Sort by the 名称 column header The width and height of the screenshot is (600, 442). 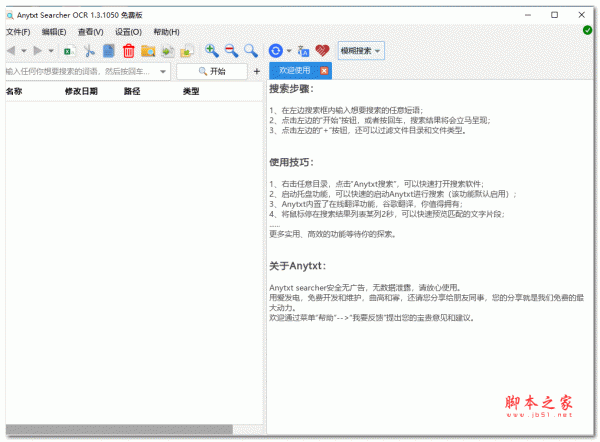pos(14,91)
